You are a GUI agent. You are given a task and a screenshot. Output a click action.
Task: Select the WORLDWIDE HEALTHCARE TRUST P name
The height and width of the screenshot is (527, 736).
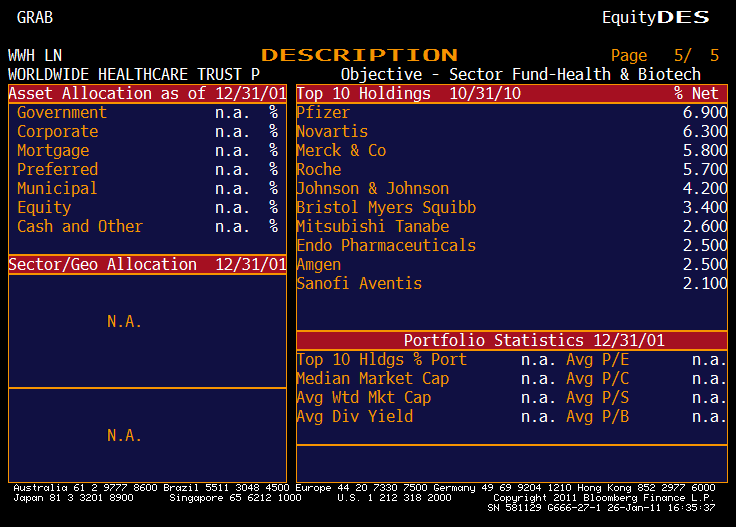pyautogui.click(x=134, y=74)
